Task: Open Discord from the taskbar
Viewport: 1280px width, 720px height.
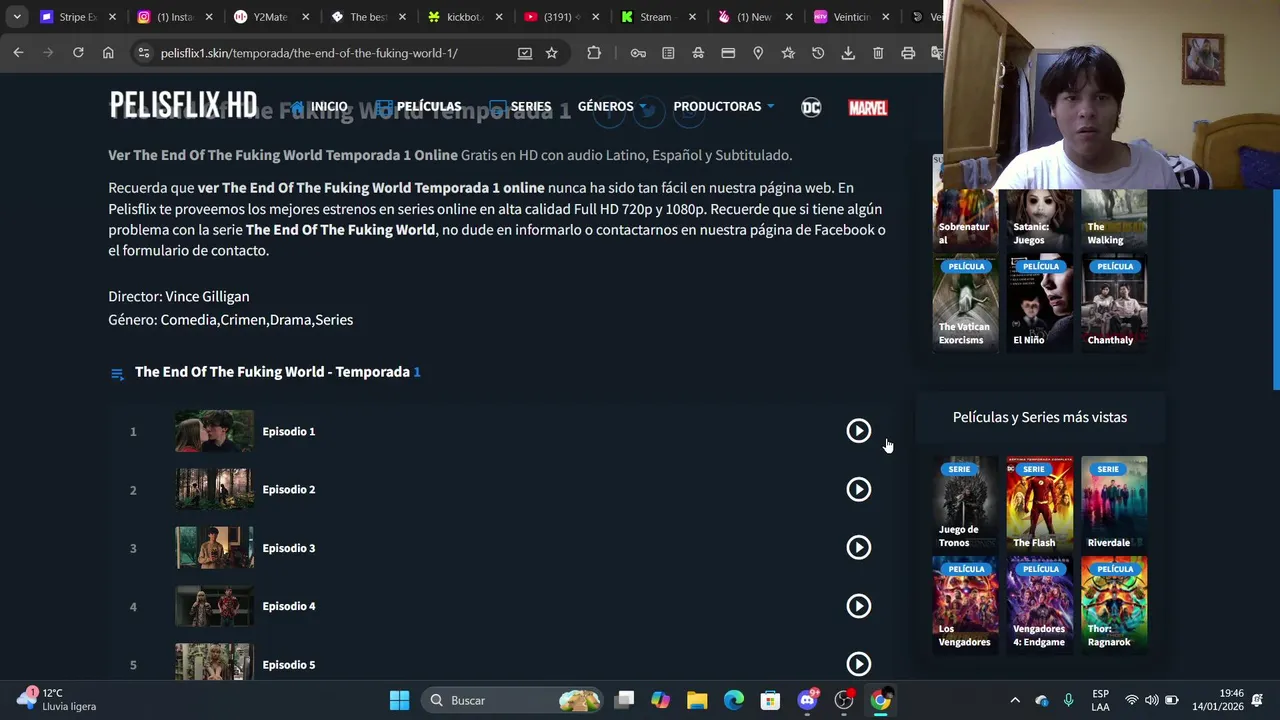Action: (807, 700)
